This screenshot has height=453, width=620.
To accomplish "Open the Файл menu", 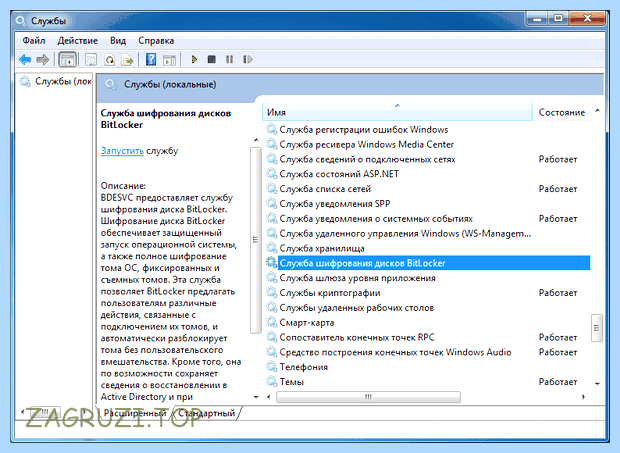I will 34,41.
